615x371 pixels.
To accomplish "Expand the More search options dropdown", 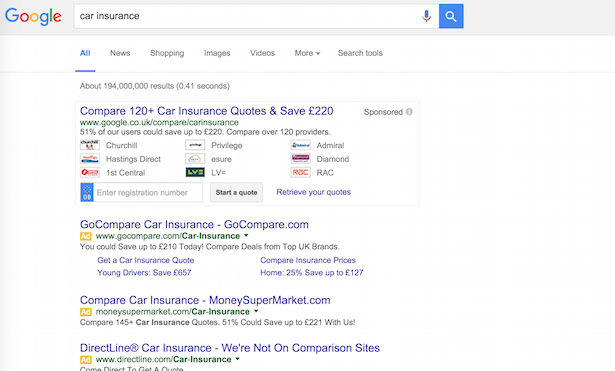I will point(307,53).
